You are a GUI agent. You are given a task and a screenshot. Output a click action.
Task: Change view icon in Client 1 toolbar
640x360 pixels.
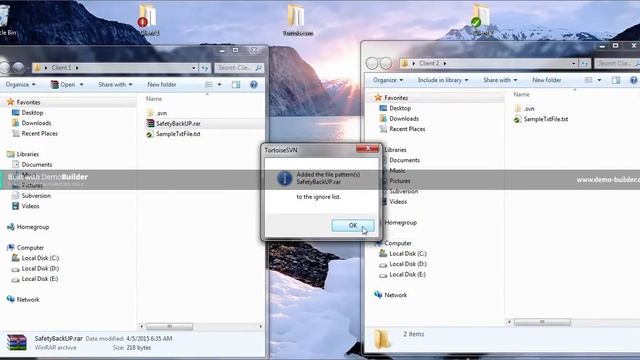pyautogui.click(x=209, y=84)
